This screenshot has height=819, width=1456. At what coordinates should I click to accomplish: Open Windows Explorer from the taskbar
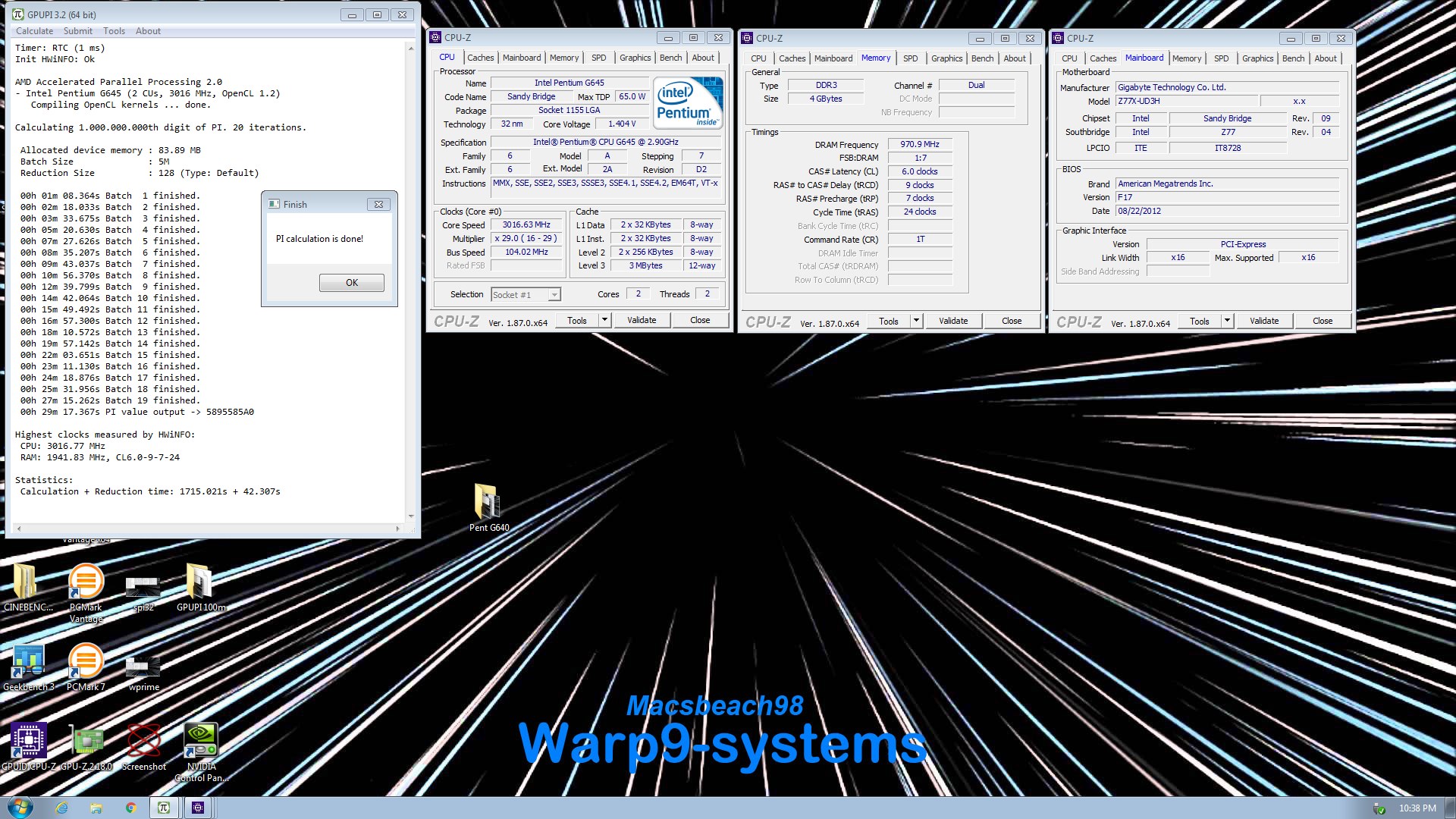pyautogui.click(x=96, y=808)
